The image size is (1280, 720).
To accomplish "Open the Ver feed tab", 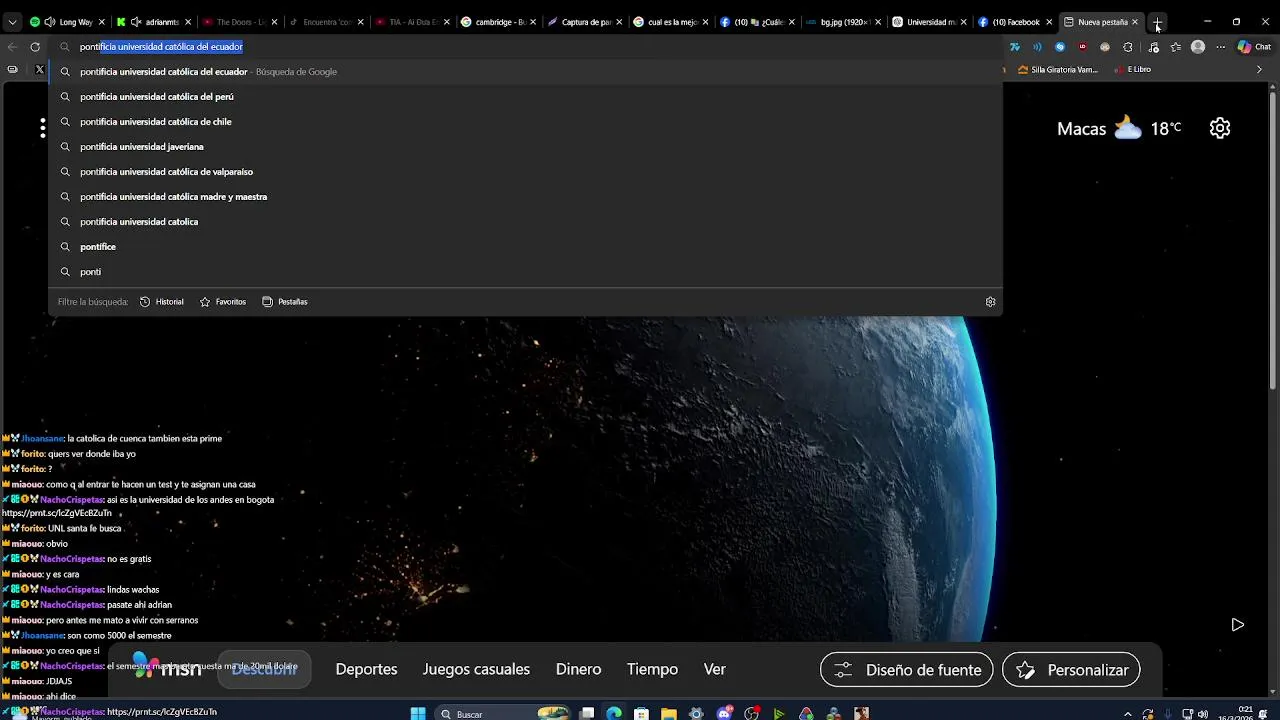I will coord(715,669).
